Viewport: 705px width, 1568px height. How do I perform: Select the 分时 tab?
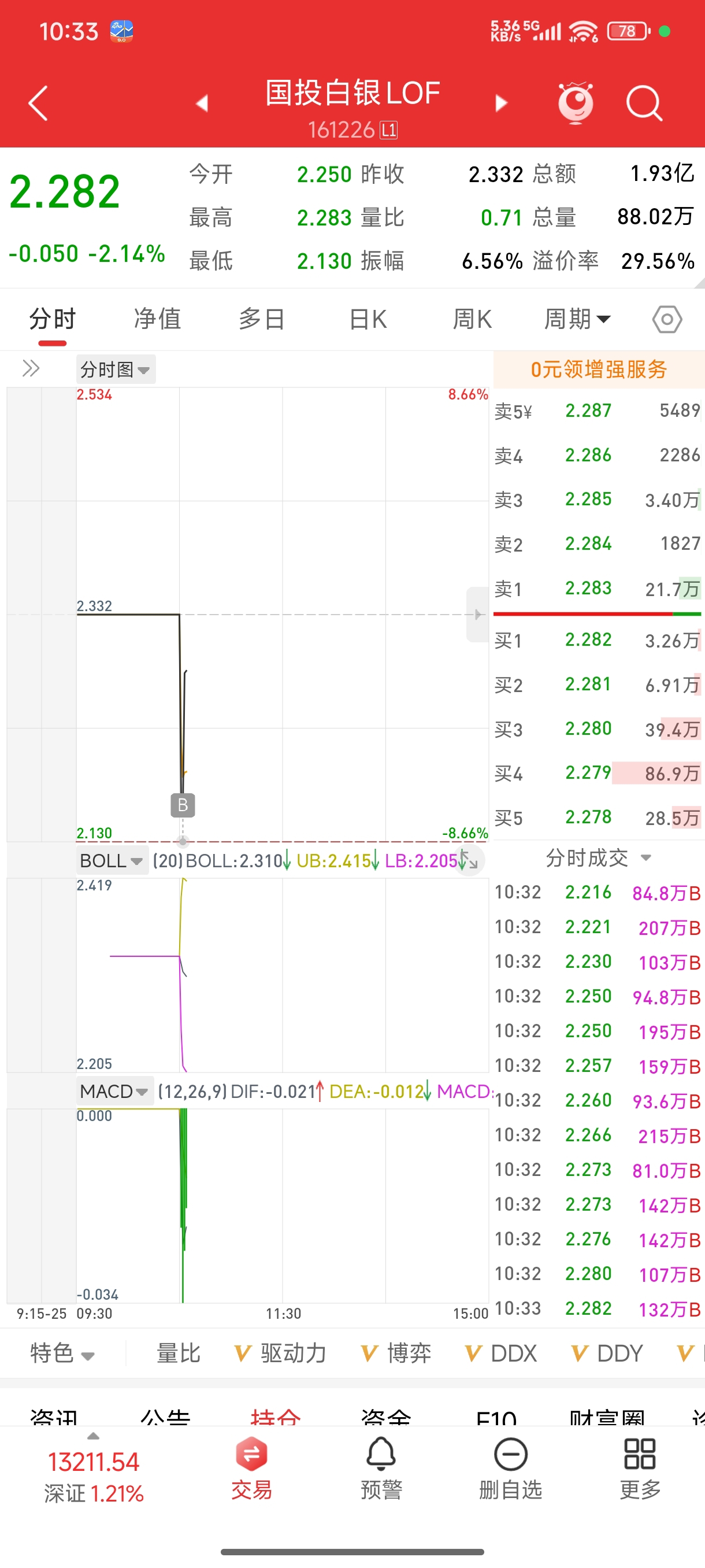tap(53, 319)
